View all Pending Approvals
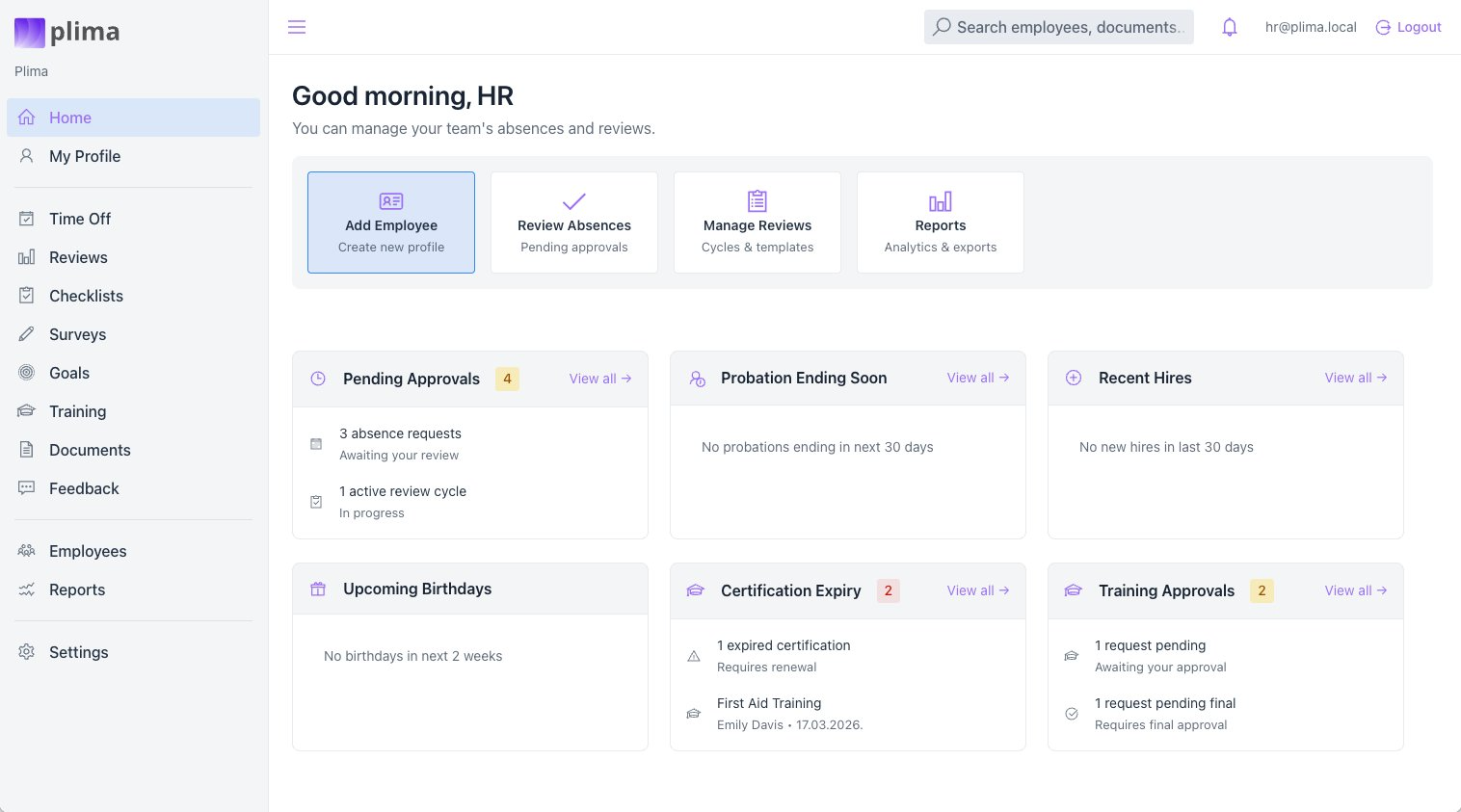1461x812 pixels. click(599, 379)
